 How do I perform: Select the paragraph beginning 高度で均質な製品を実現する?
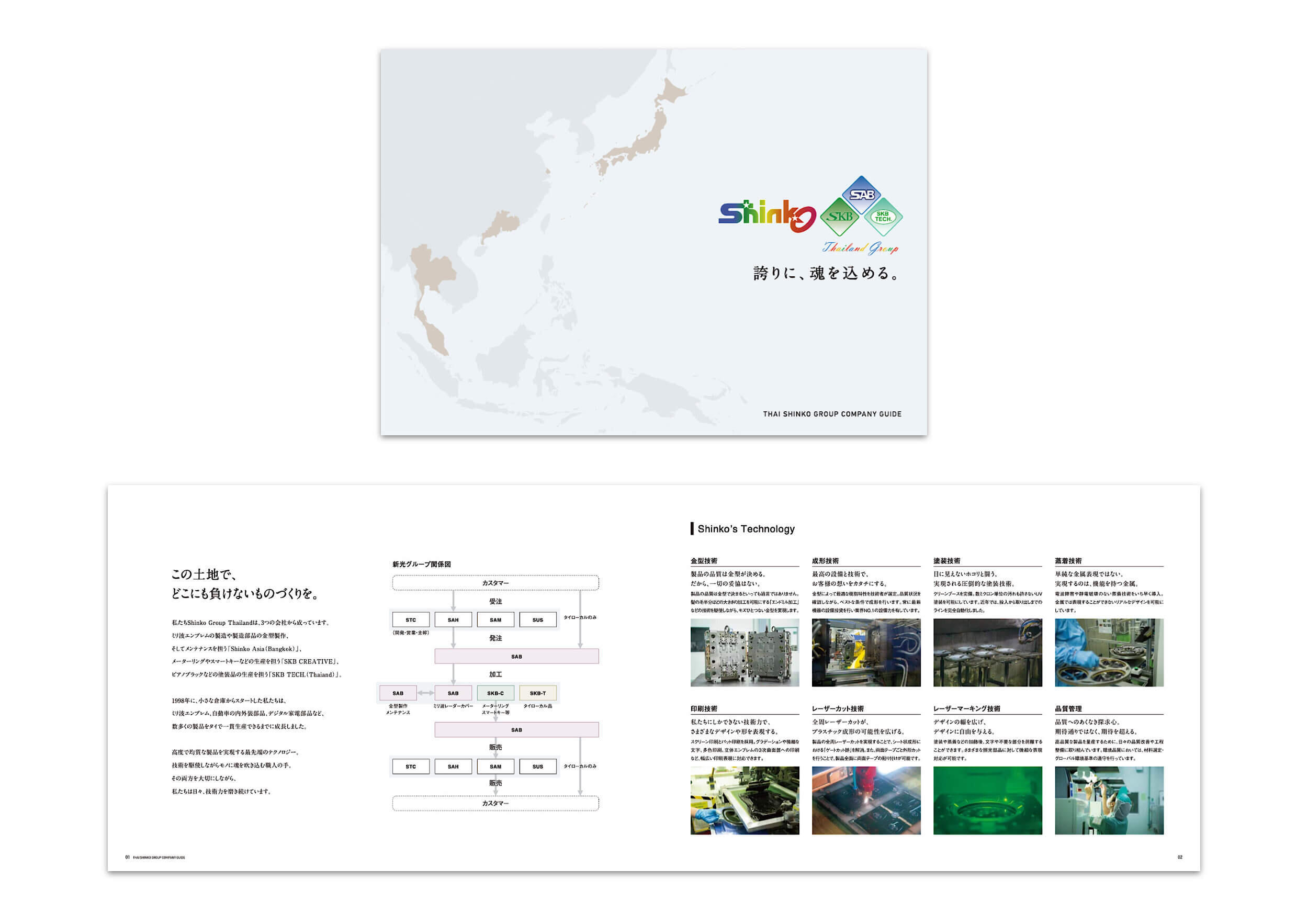point(235,772)
